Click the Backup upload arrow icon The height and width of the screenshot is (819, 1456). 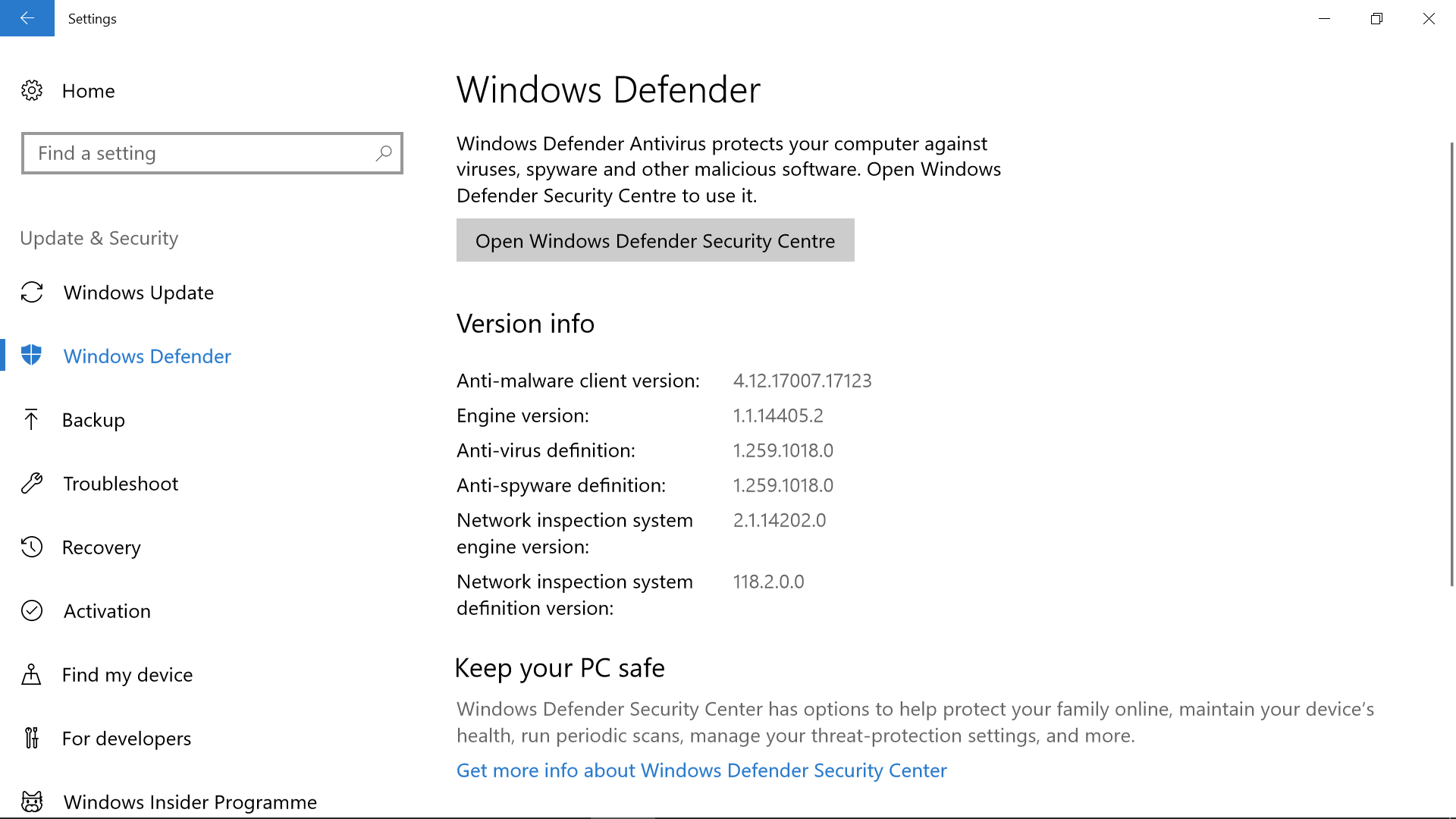[x=31, y=419]
